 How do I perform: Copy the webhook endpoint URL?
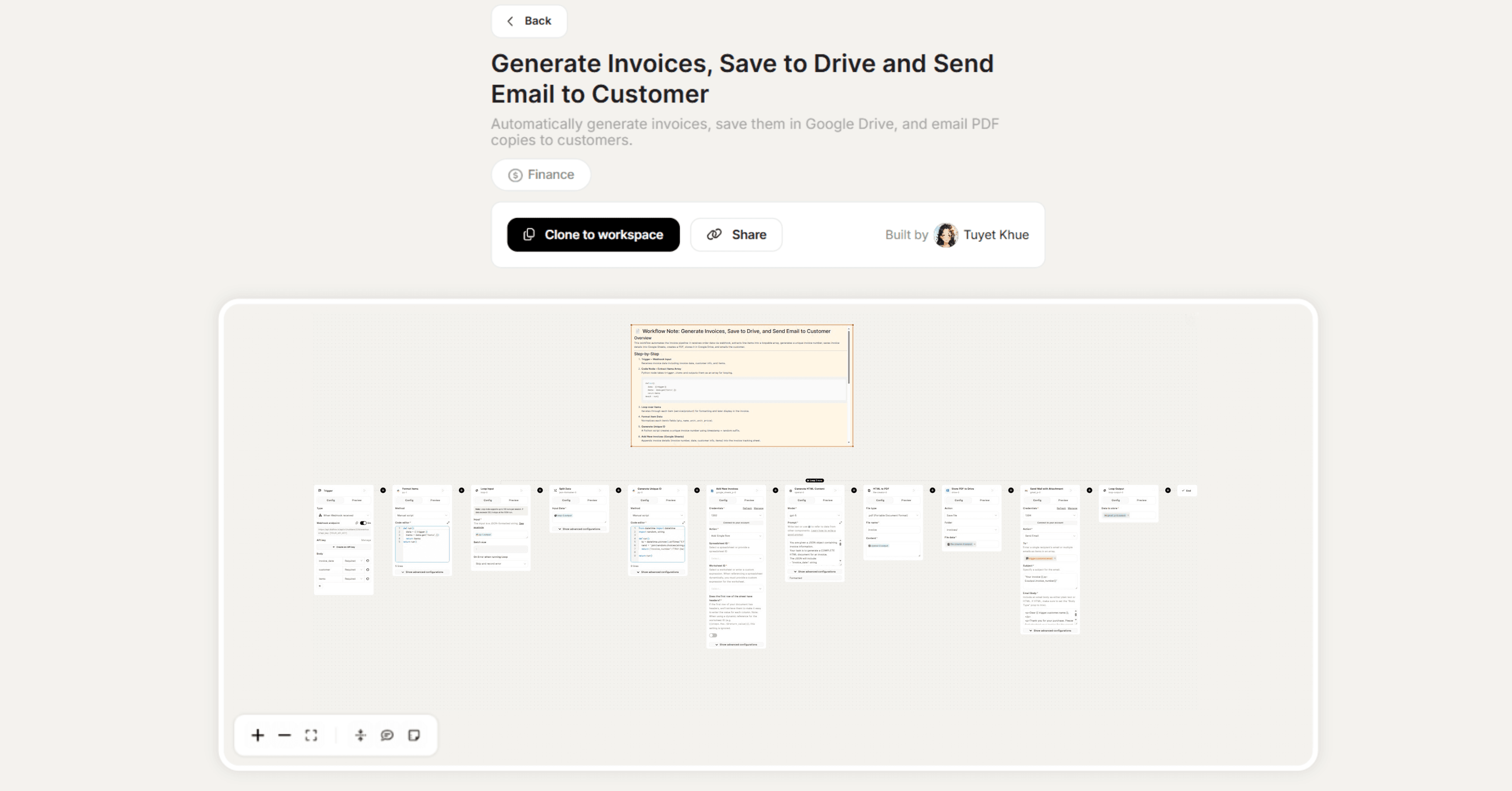click(x=357, y=523)
